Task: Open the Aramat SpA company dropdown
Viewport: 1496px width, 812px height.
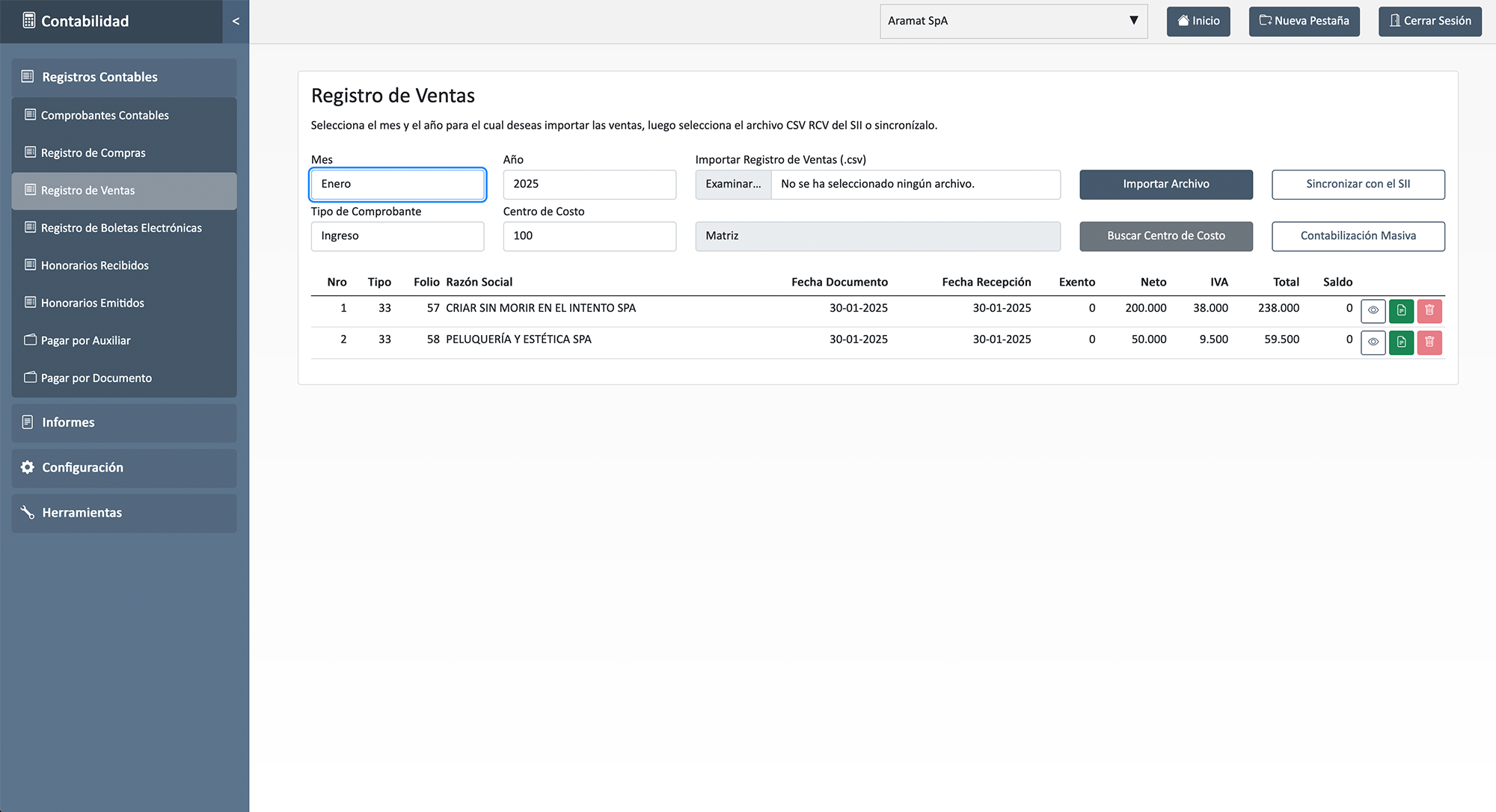Action: tap(1013, 21)
